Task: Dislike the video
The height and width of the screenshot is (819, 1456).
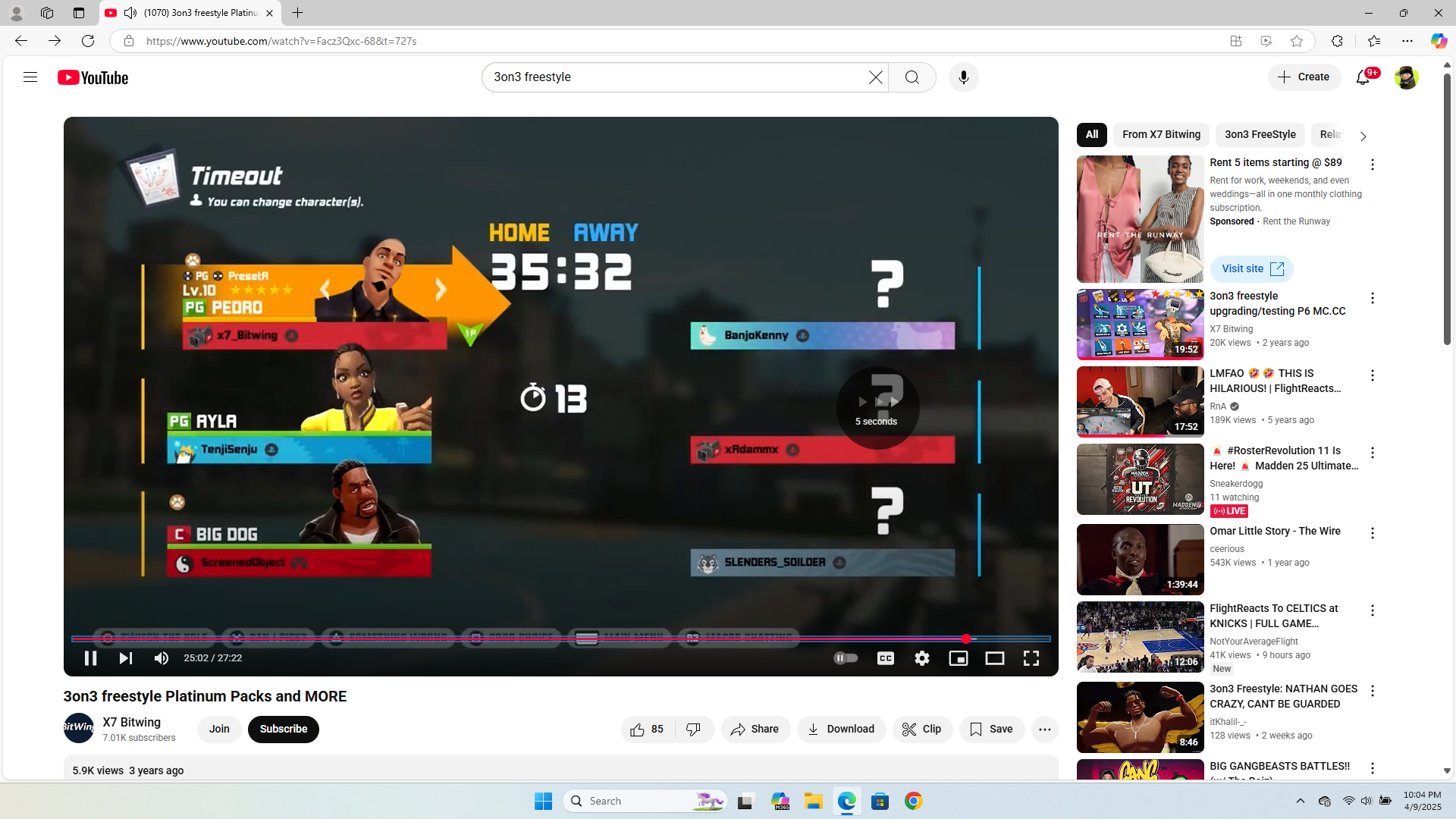Action: 694,730
